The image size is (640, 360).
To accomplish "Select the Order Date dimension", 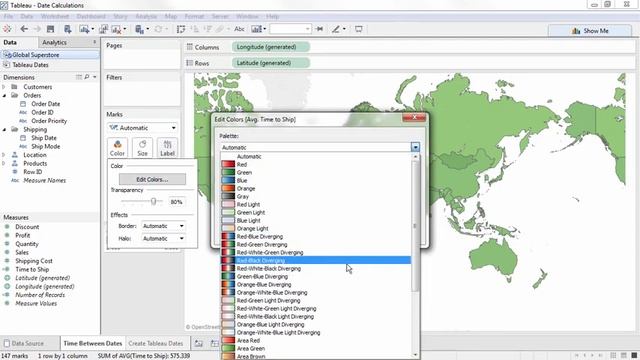I will pyautogui.click(x=45, y=104).
